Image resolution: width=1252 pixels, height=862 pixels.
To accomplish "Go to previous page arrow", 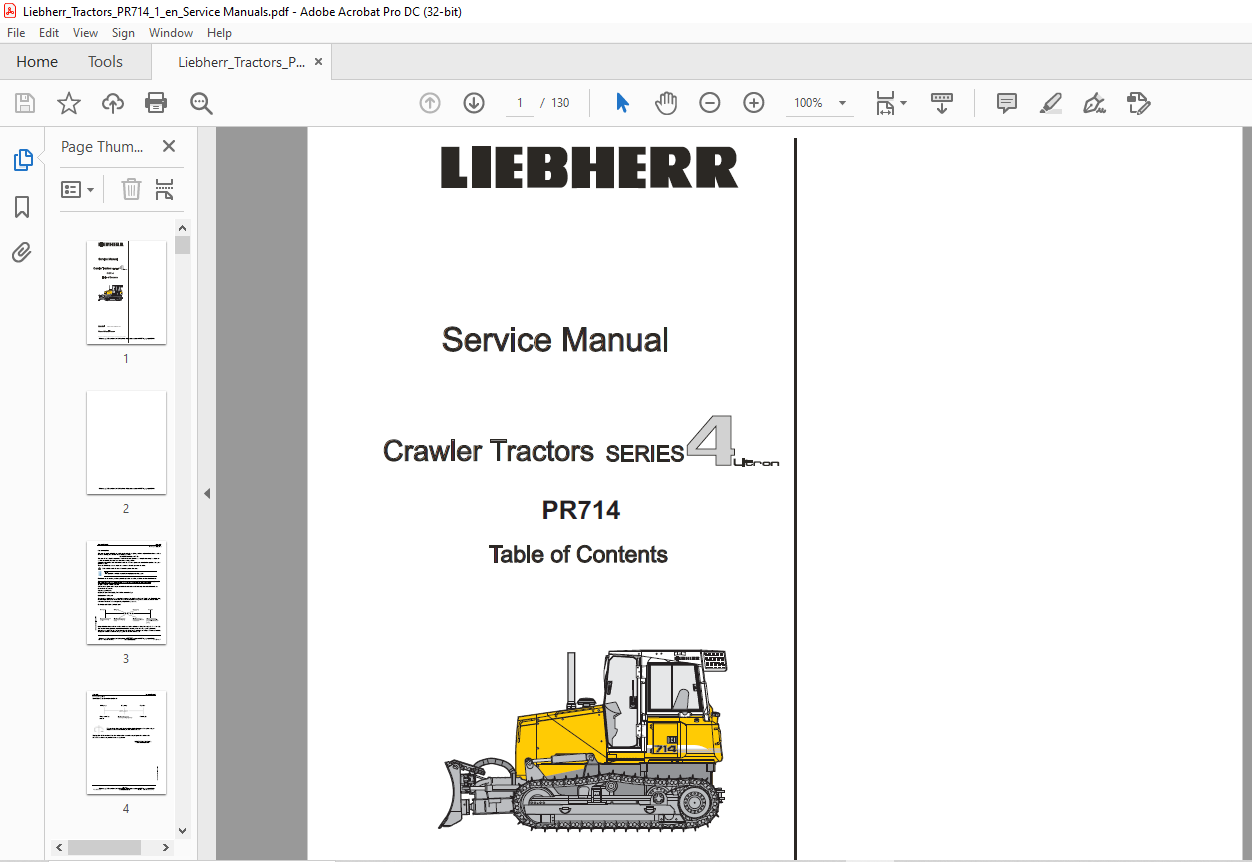I will pos(430,103).
